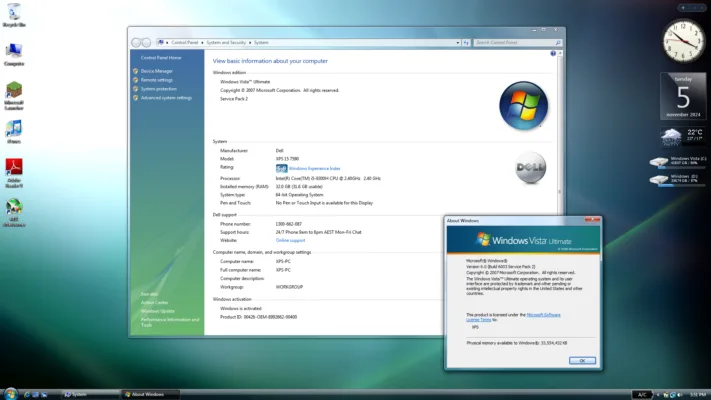Image resolution: width=711 pixels, height=400 pixels.
Task: Show hidden tray icons arrow
Action: tap(658, 395)
